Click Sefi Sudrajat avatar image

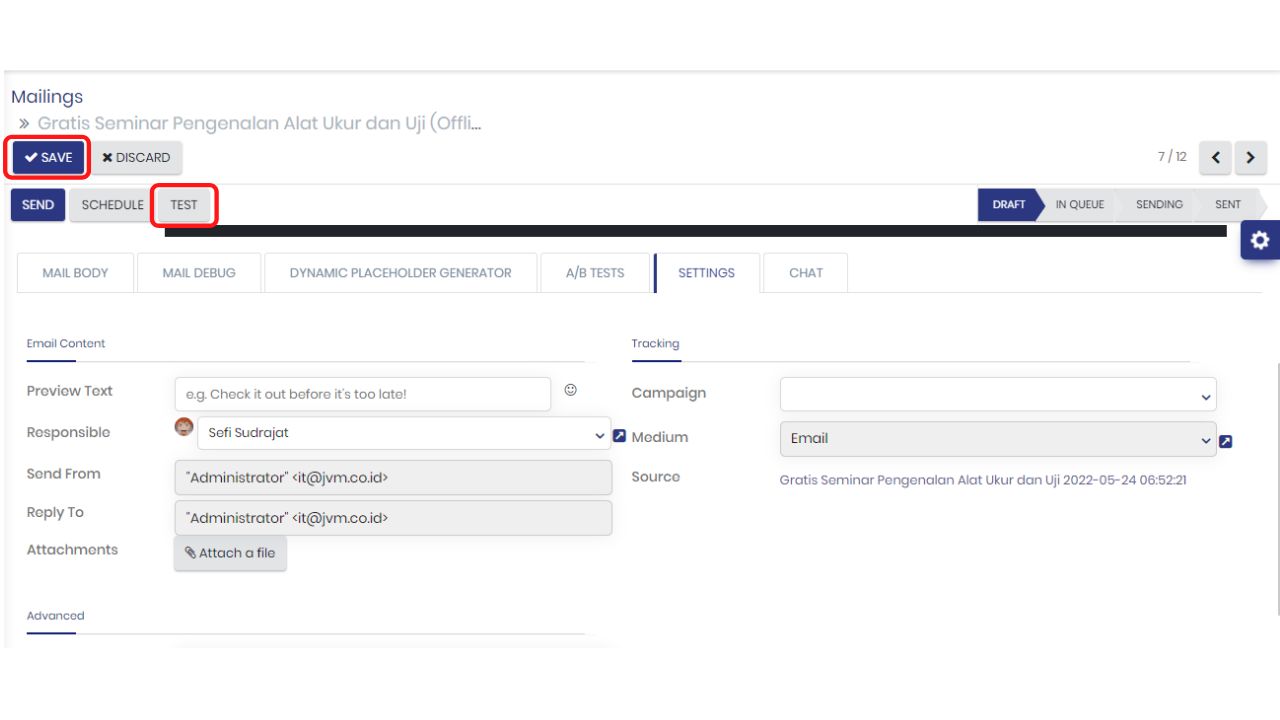coord(184,427)
